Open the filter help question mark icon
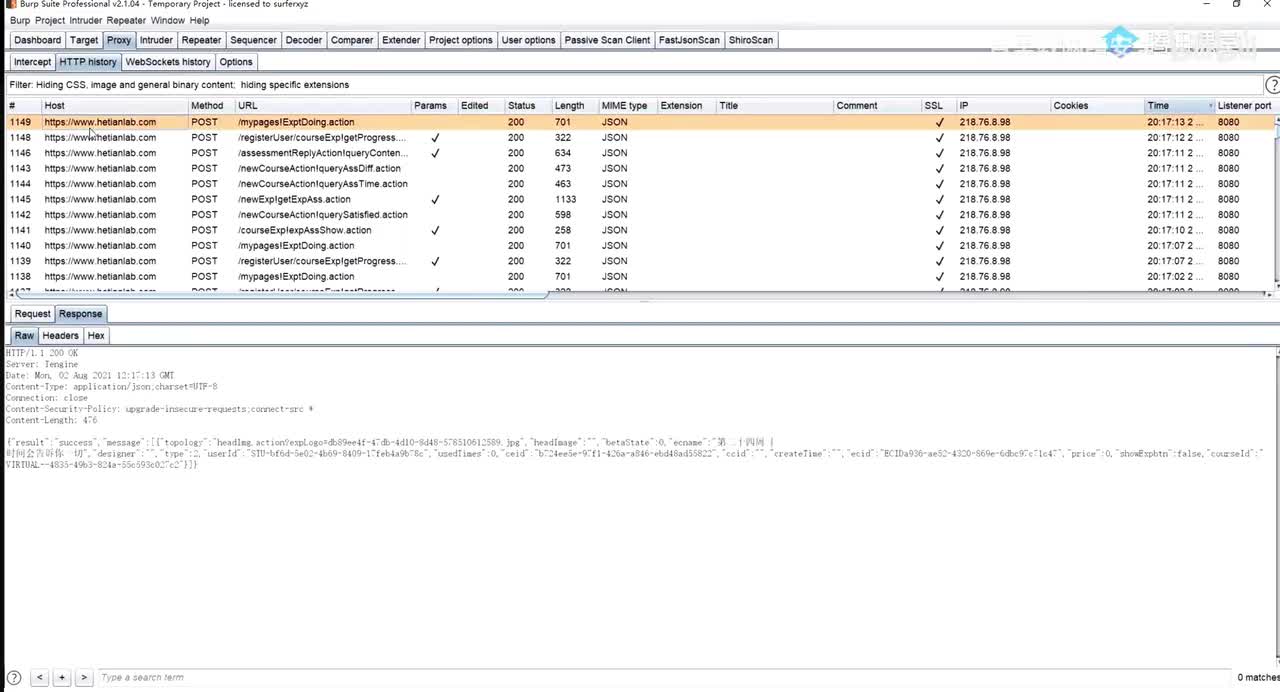 coord(1272,85)
